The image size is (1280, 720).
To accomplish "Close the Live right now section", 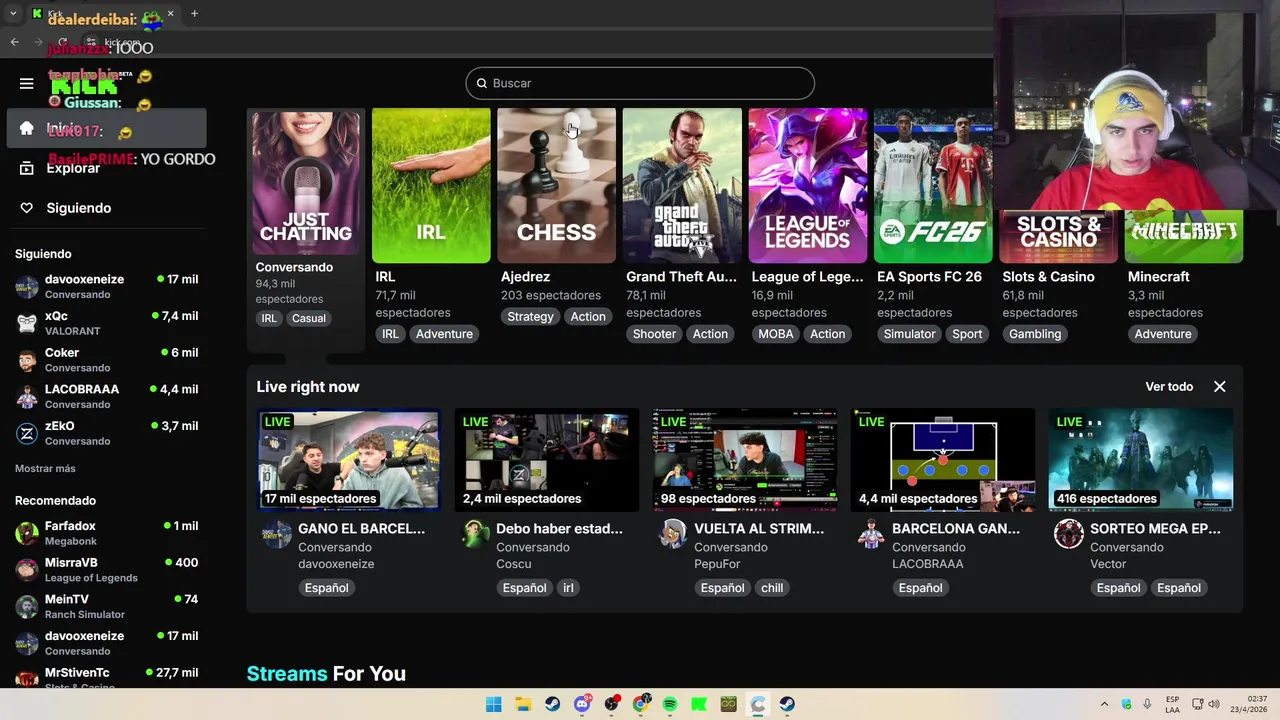I will point(1220,387).
